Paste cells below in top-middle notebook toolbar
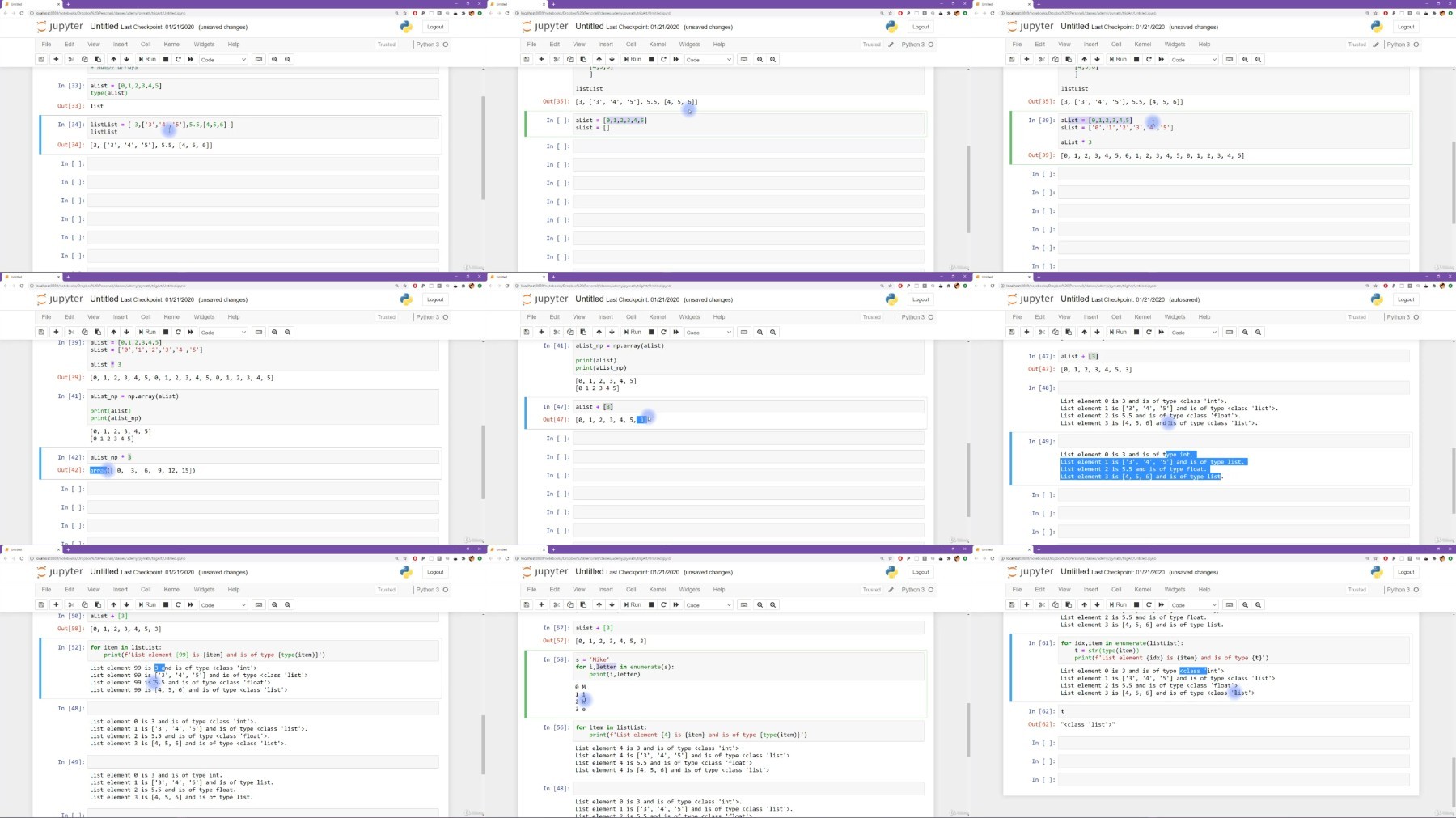The height and width of the screenshot is (818, 1456). [583, 59]
